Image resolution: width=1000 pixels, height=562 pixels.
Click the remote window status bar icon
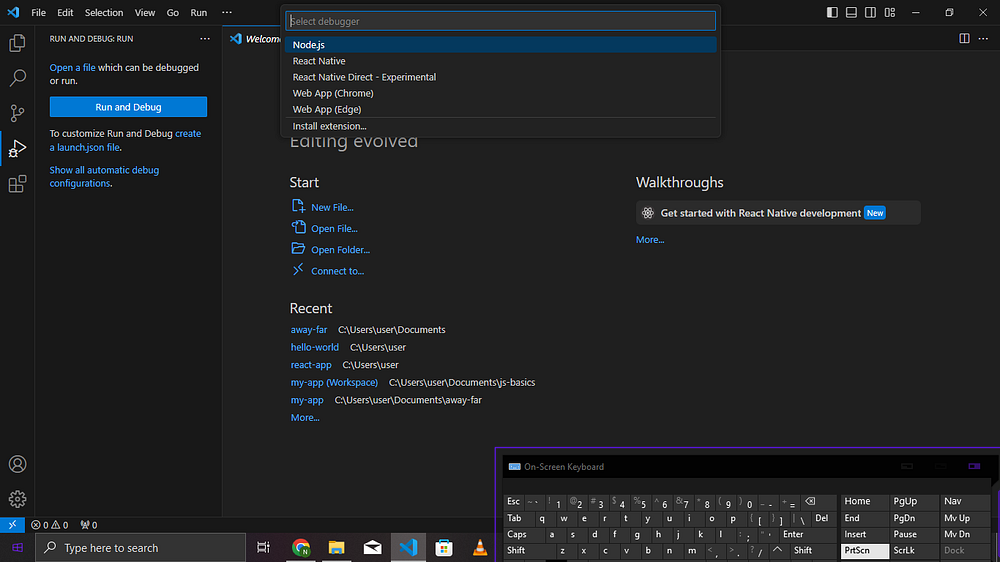(12, 524)
